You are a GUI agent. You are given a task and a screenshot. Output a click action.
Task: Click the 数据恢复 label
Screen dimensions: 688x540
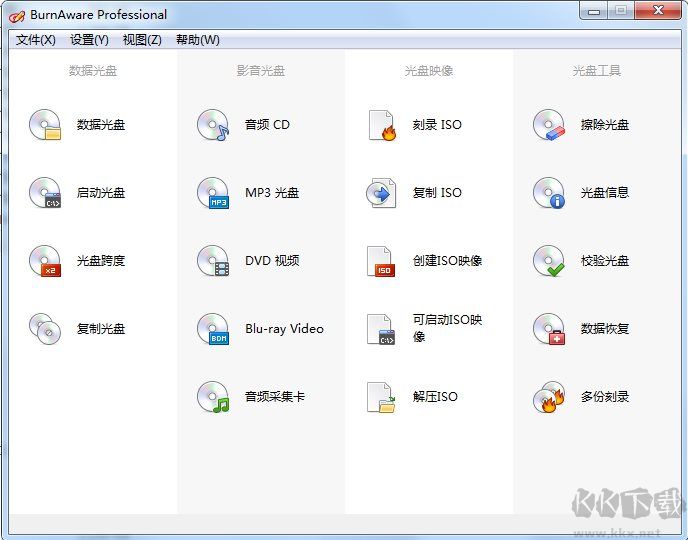(605, 329)
